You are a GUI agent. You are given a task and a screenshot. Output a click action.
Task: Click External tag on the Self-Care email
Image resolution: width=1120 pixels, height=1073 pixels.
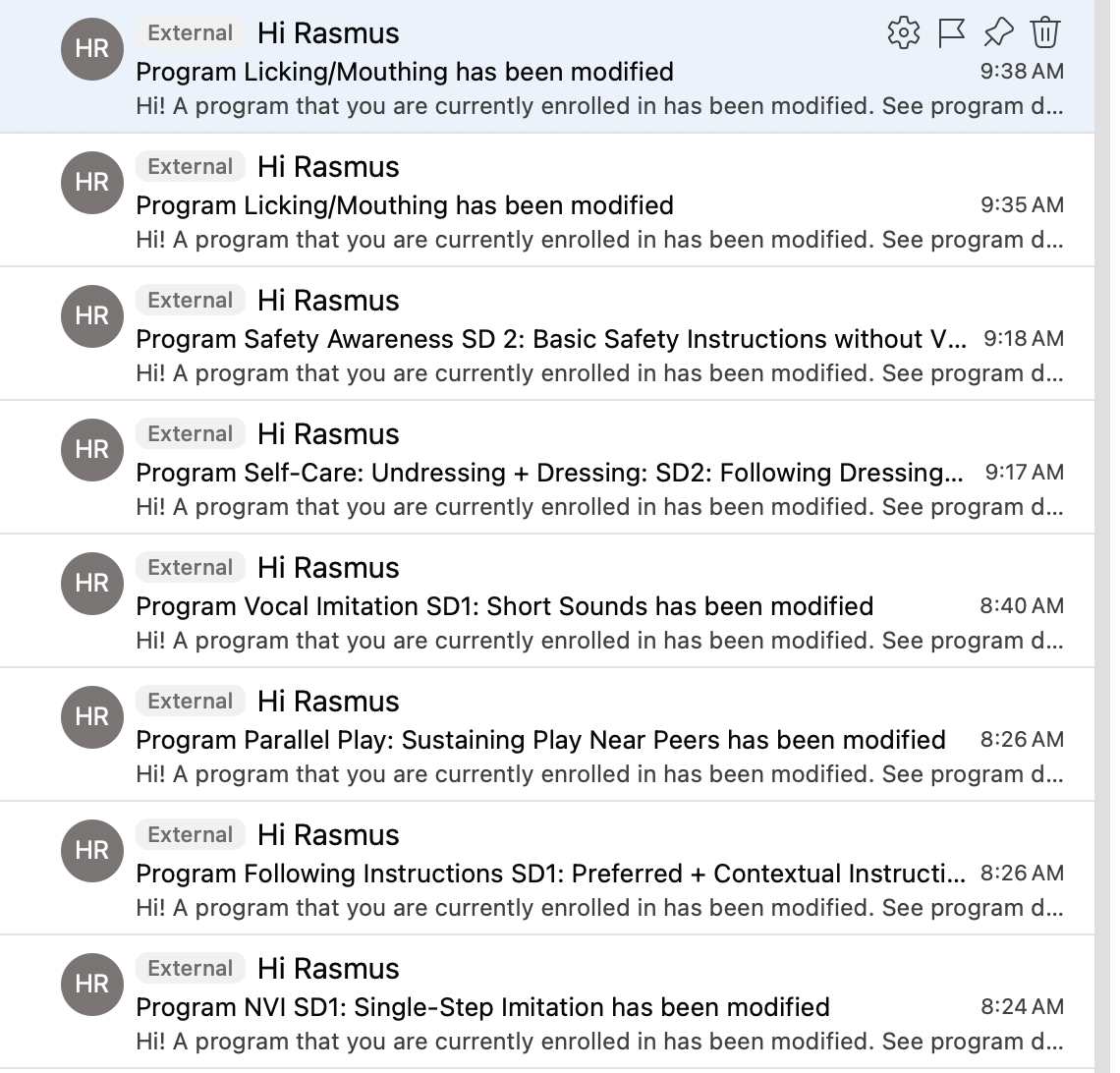(x=190, y=433)
